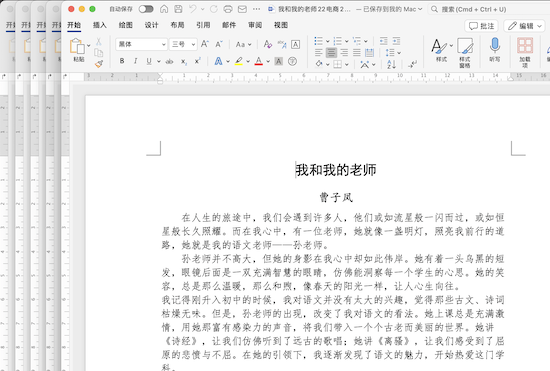Toggle subscript formatting

[x=184, y=61]
